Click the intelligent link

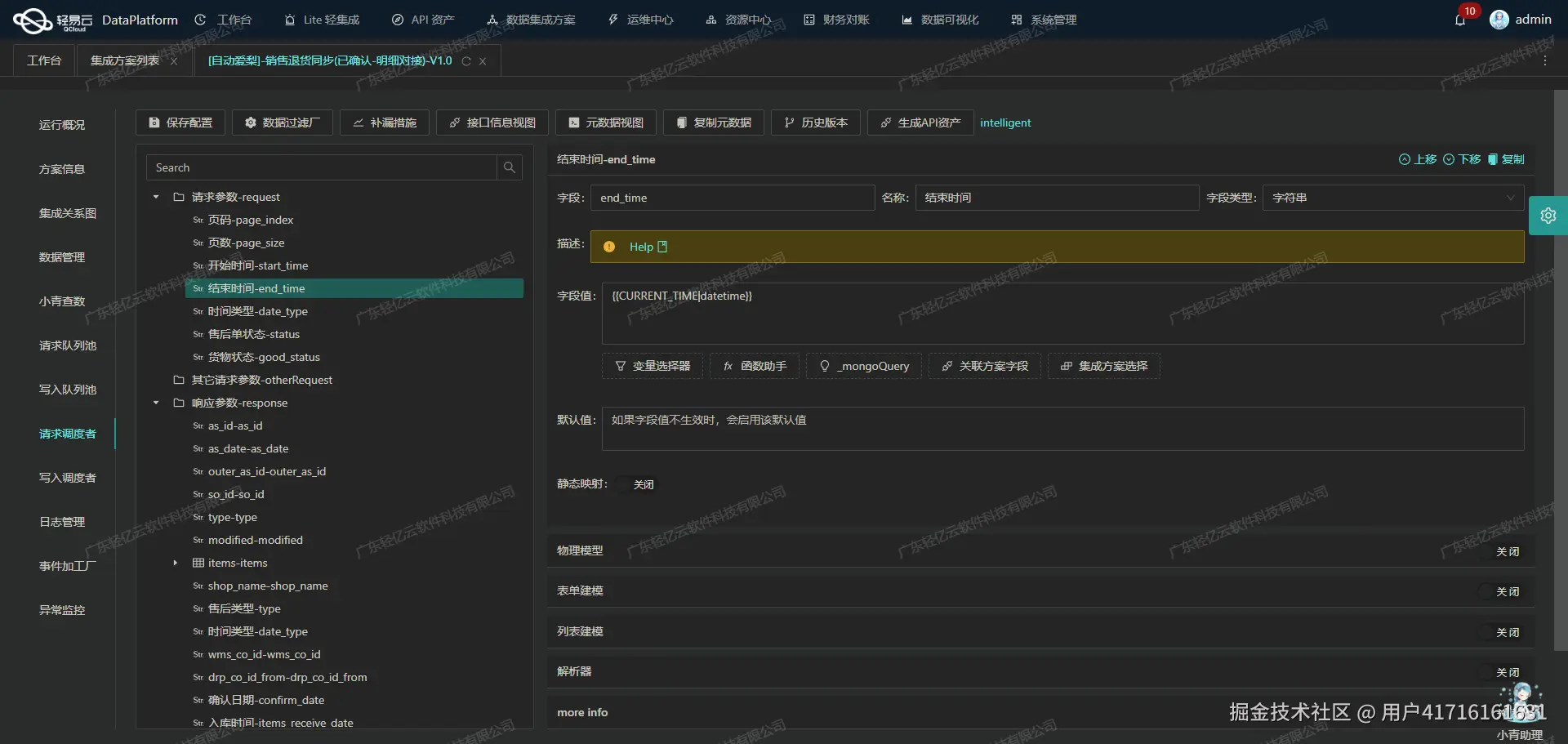pos(1005,123)
